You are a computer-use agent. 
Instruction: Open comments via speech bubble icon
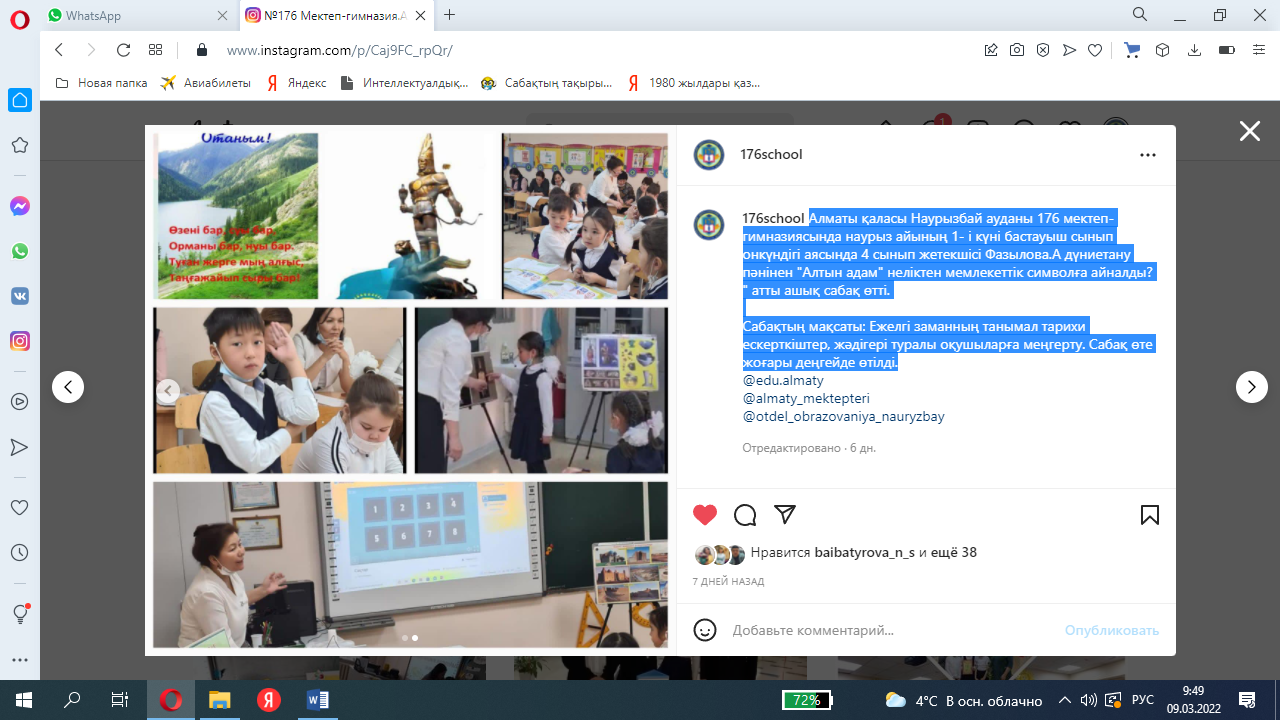[x=745, y=515]
